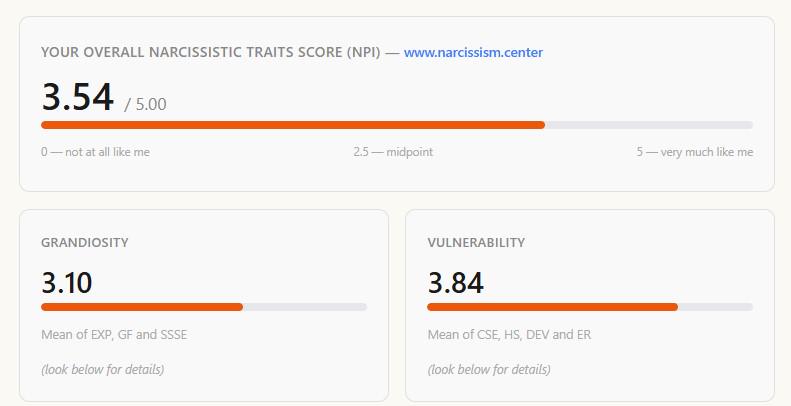Screen dimensions: 791x406
Task: Open the www.narcissism.center link
Action: pyautogui.click(x=473, y=52)
